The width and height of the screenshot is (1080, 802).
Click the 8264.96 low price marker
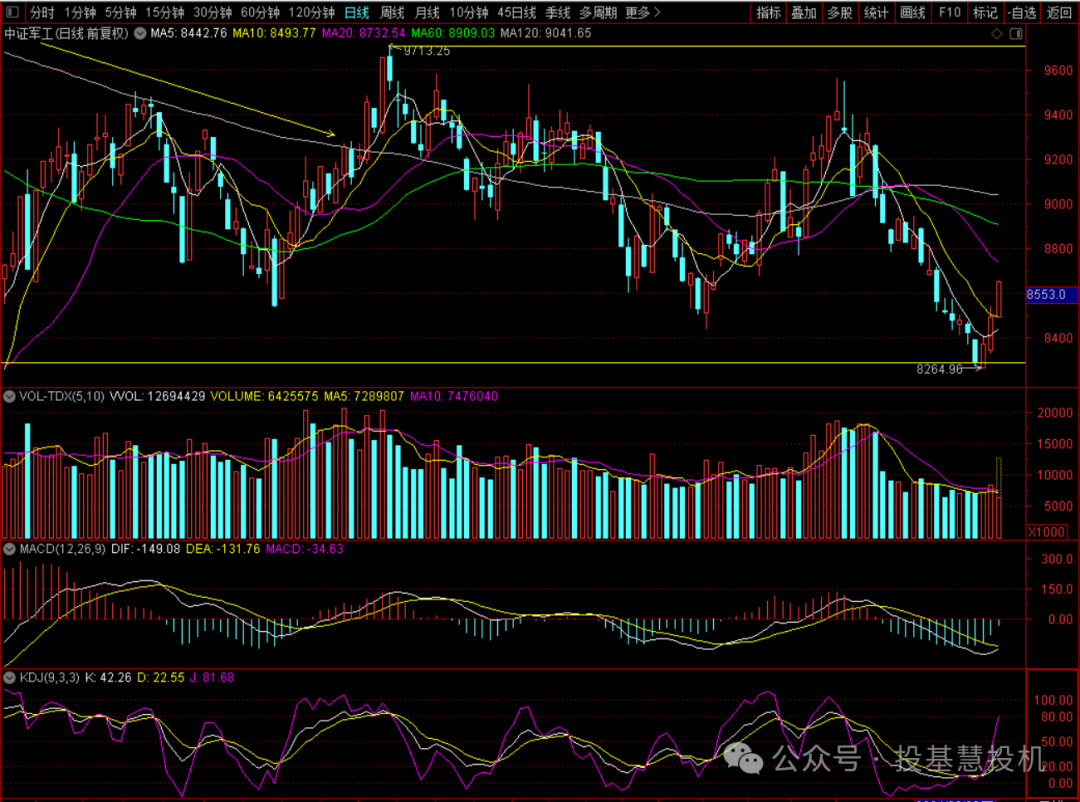click(939, 369)
